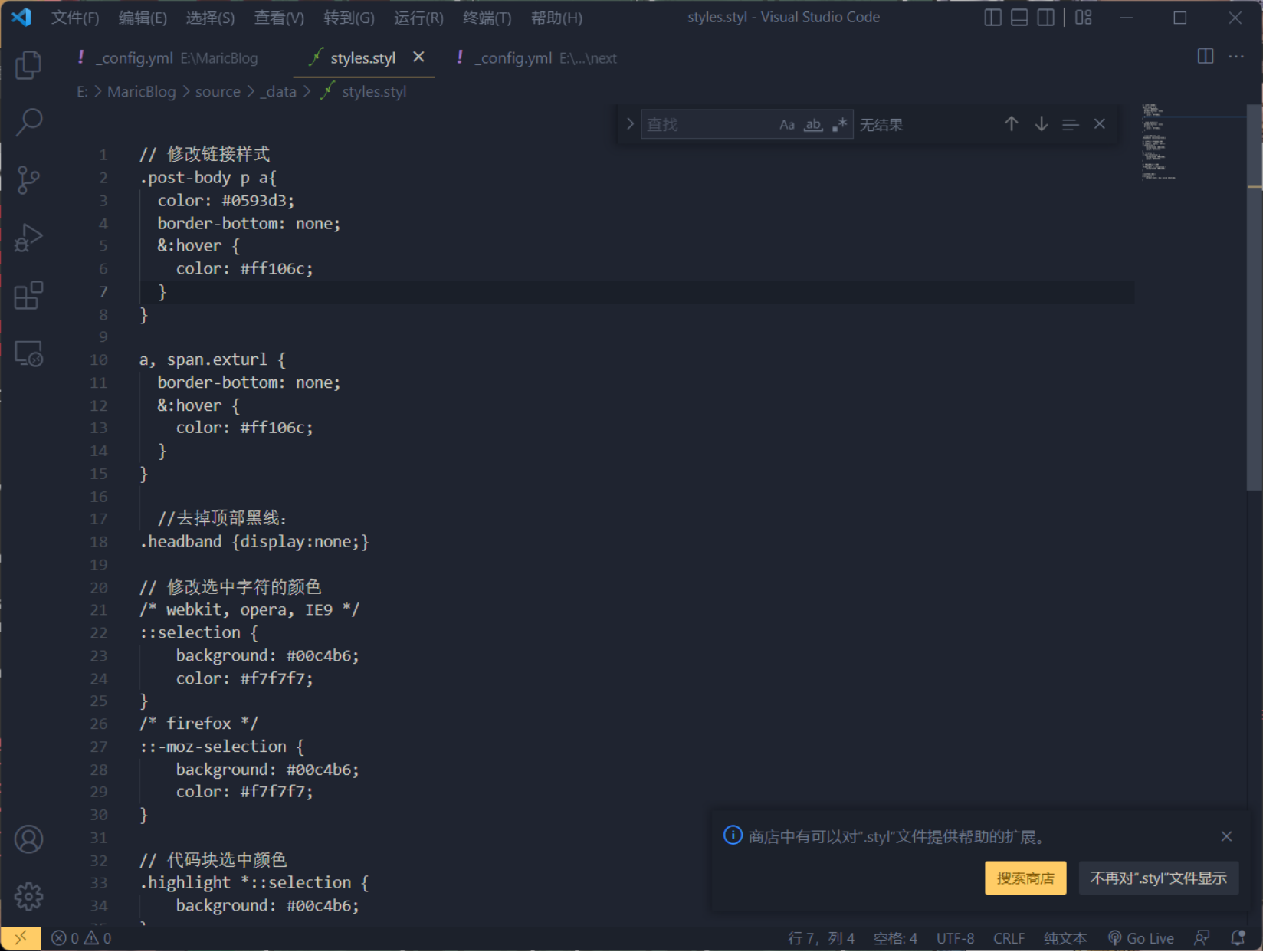The width and height of the screenshot is (1263, 952).
Task: Open the Explorer view in activity bar
Action: click(x=28, y=65)
